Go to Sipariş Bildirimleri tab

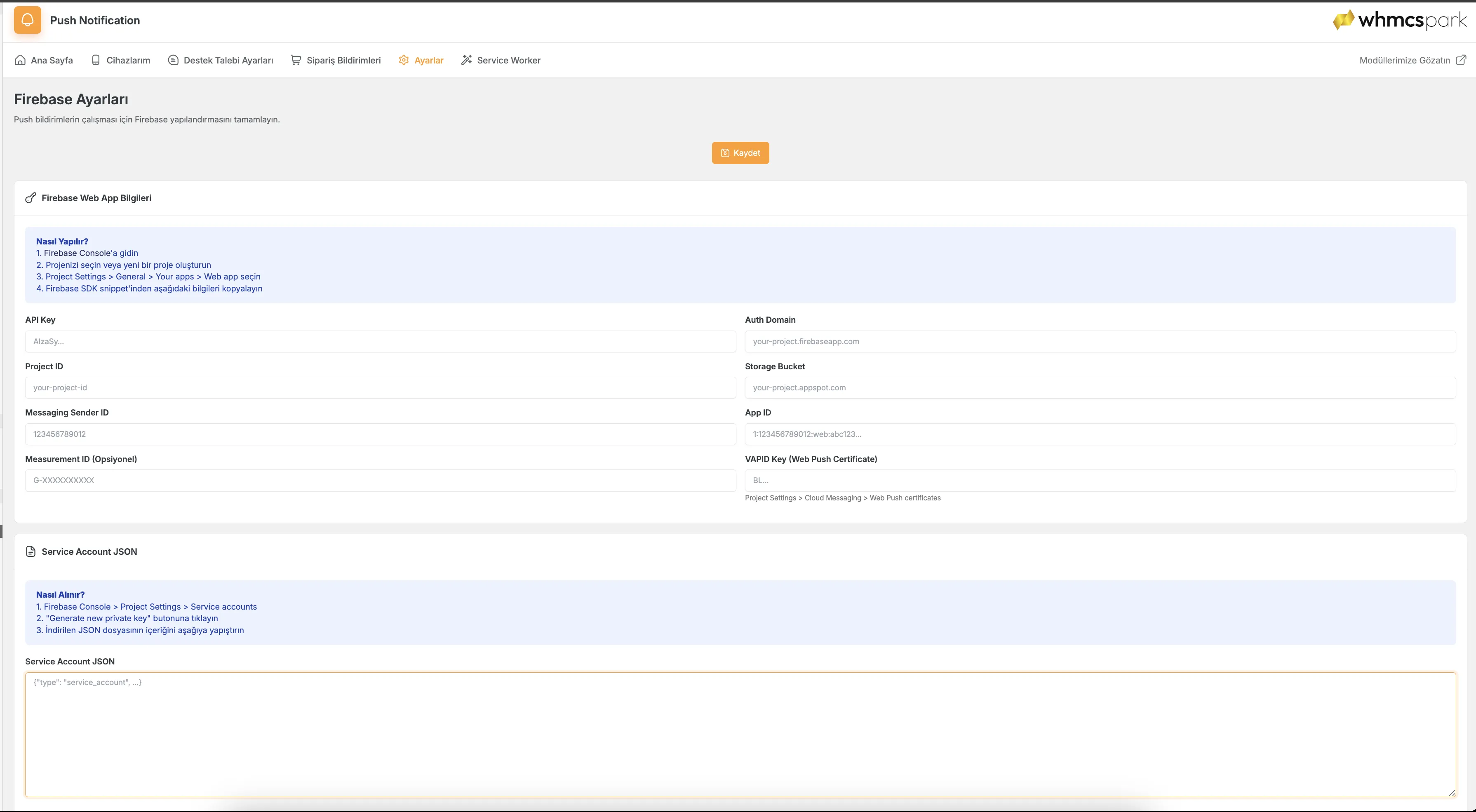(336, 60)
